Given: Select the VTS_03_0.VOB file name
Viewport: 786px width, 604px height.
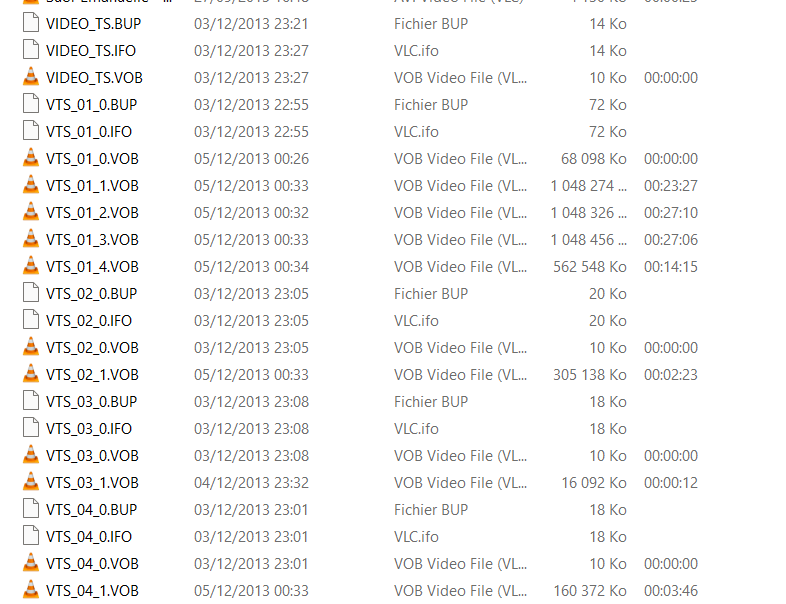Looking at the screenshot, I should coord(92,456).
